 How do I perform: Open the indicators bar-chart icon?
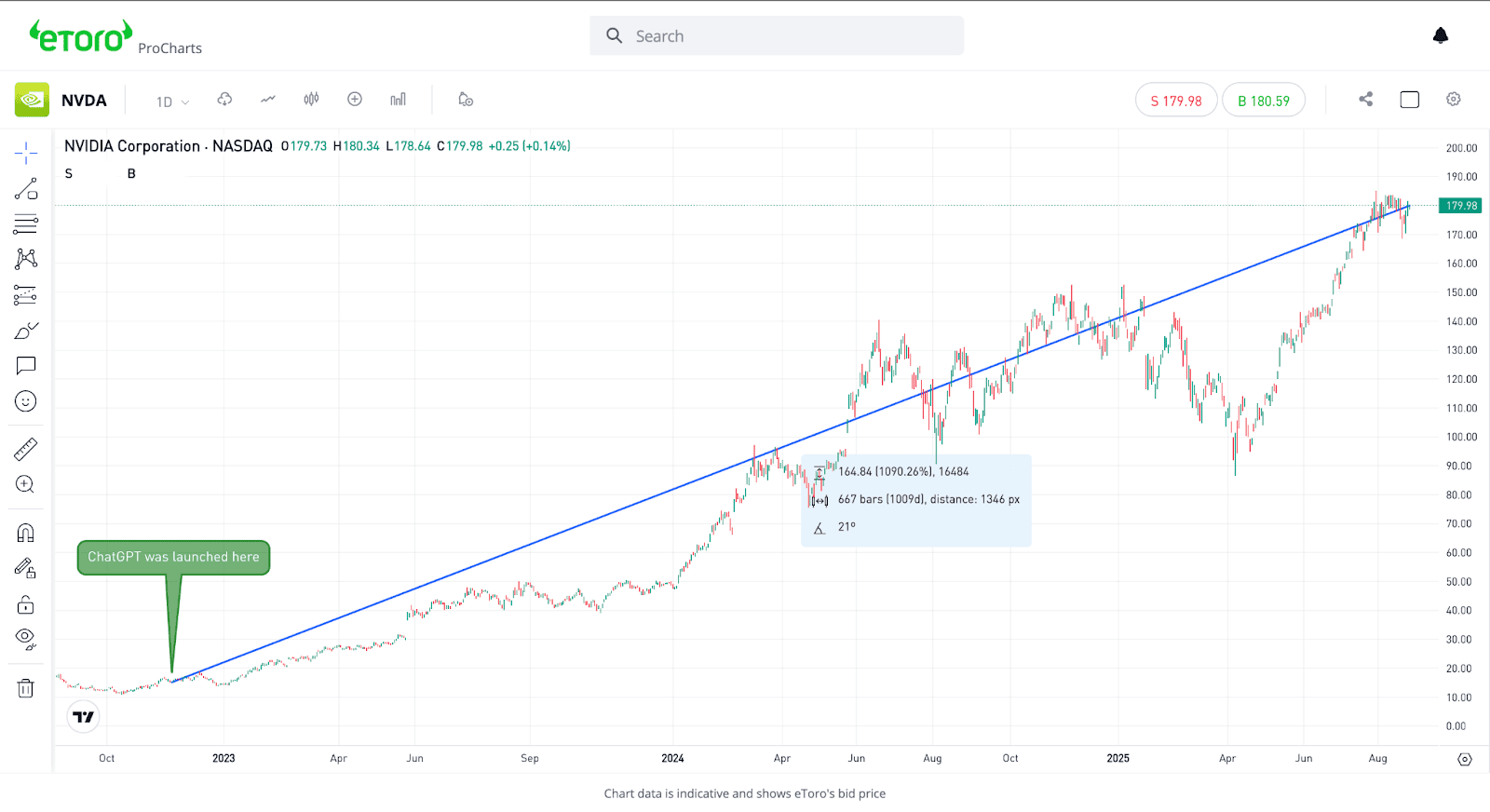399,99
